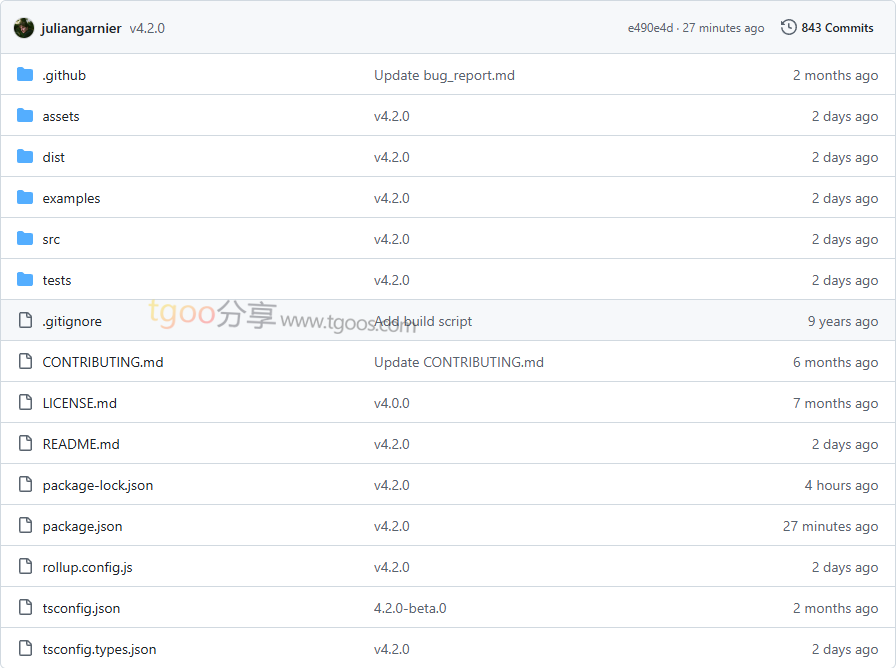
Task: Open the README.md file
Action: point(81,444)
